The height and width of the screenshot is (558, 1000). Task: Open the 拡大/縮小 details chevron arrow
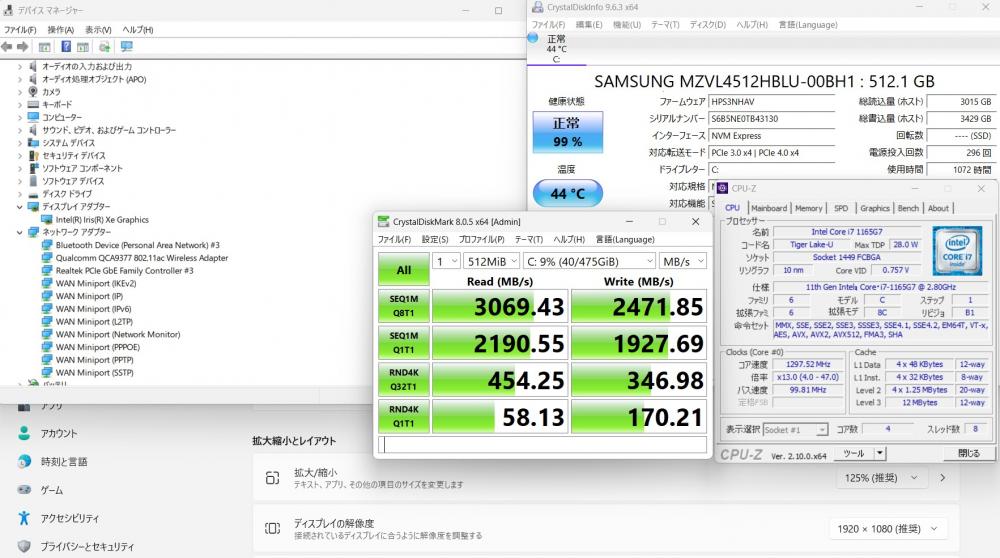coord(943,478)
